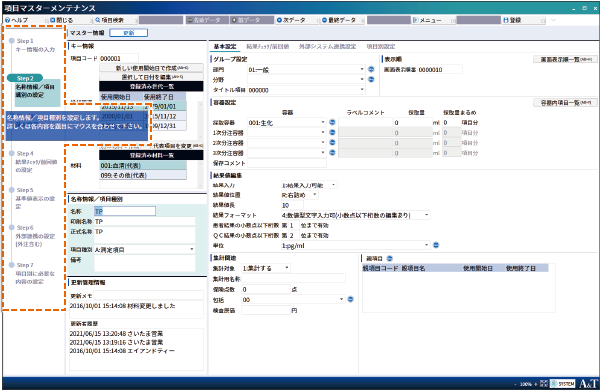Switch to the 基本設定 tab
Screen dimensions: 600x390
tap(225, 46)
